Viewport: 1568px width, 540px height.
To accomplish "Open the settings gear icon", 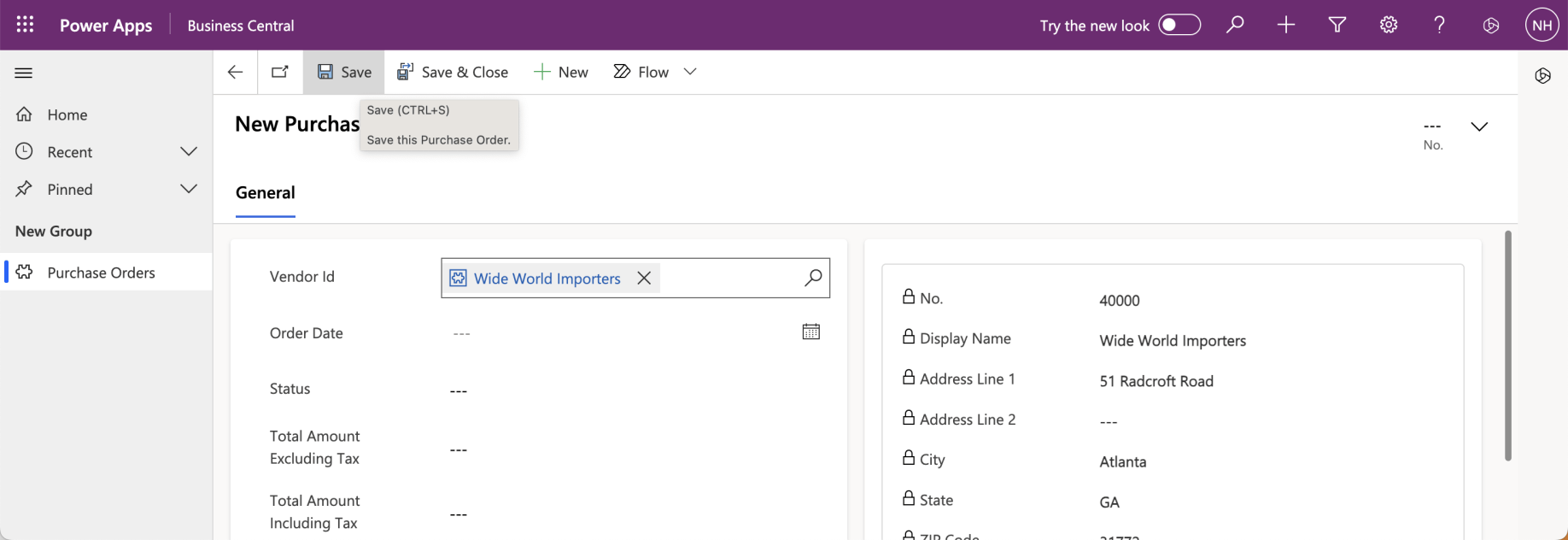I will tap(1389, 25).
